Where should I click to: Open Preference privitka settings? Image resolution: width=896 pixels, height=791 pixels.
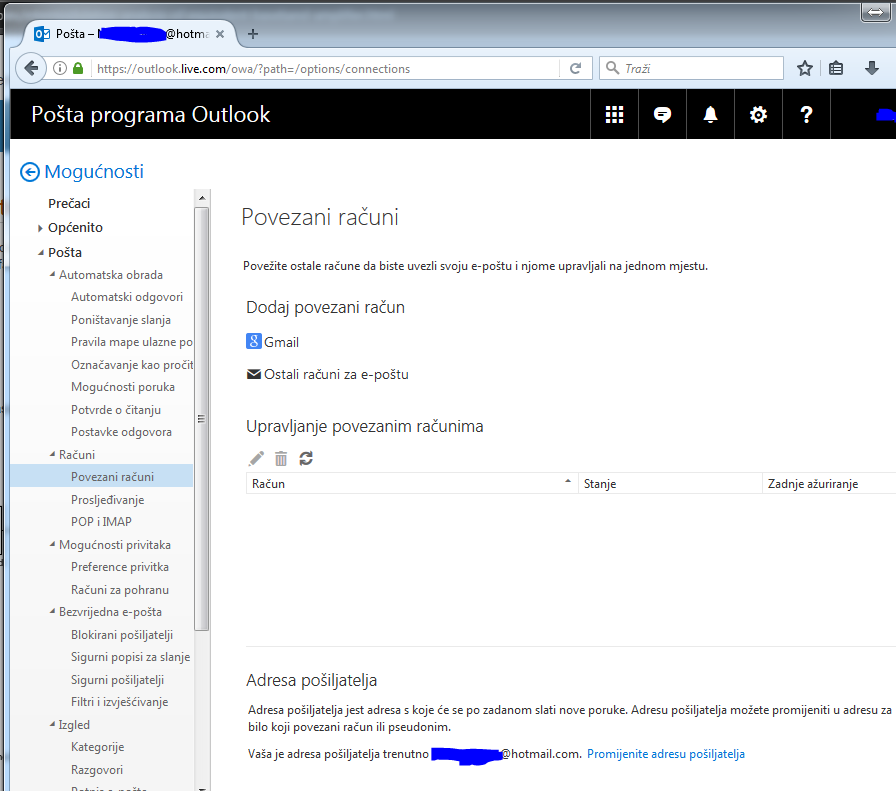(x=119, y=567)
